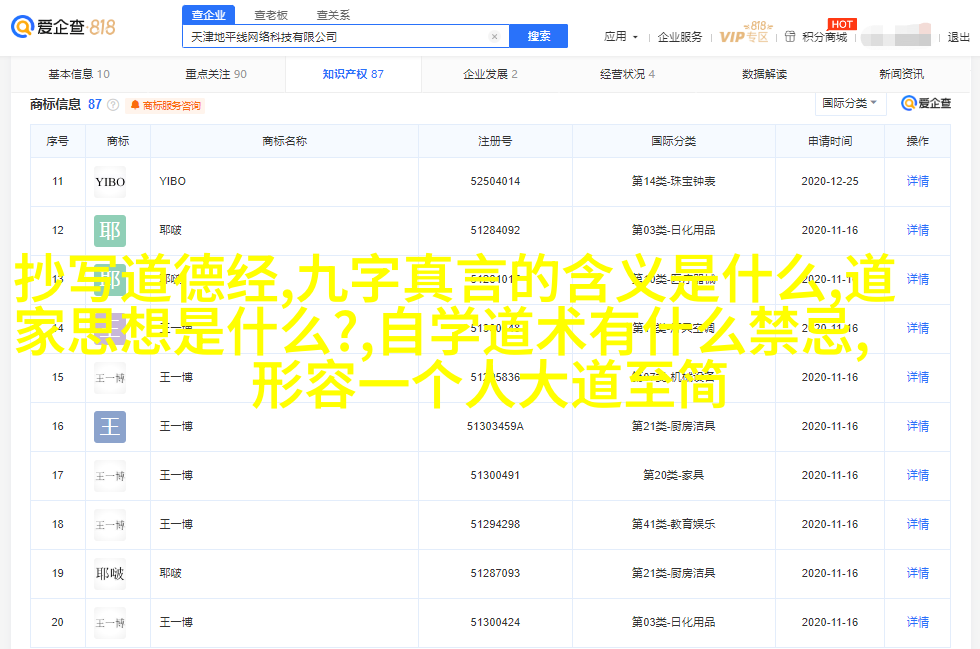980x649 pixels.
Task: Click 第20类-家具 classification cell
Action: pos(673,475)
